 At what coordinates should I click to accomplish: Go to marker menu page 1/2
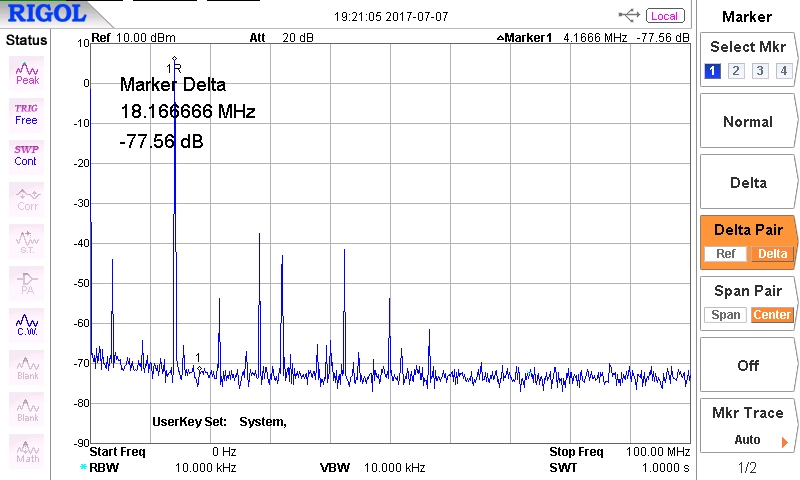(748, 468)
